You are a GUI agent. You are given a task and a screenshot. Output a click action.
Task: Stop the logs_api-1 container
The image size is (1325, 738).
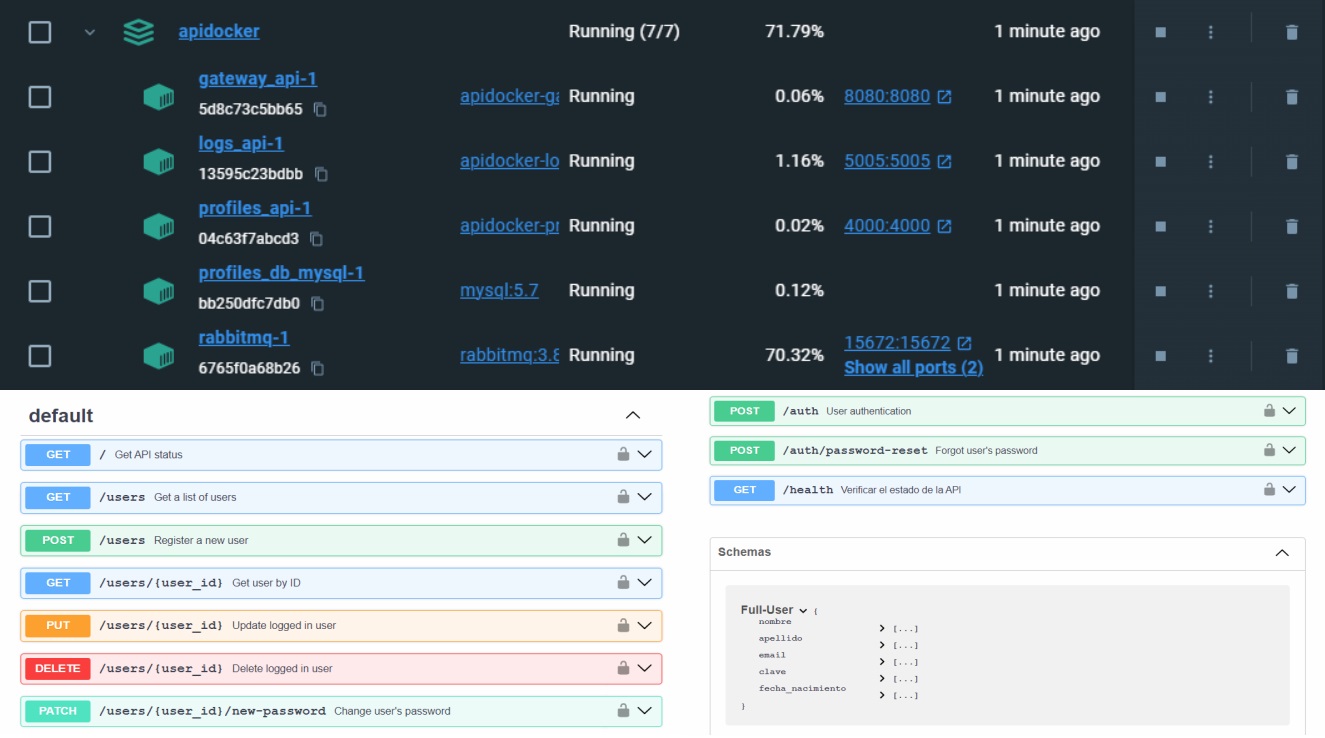click(x=1160, y=161)
